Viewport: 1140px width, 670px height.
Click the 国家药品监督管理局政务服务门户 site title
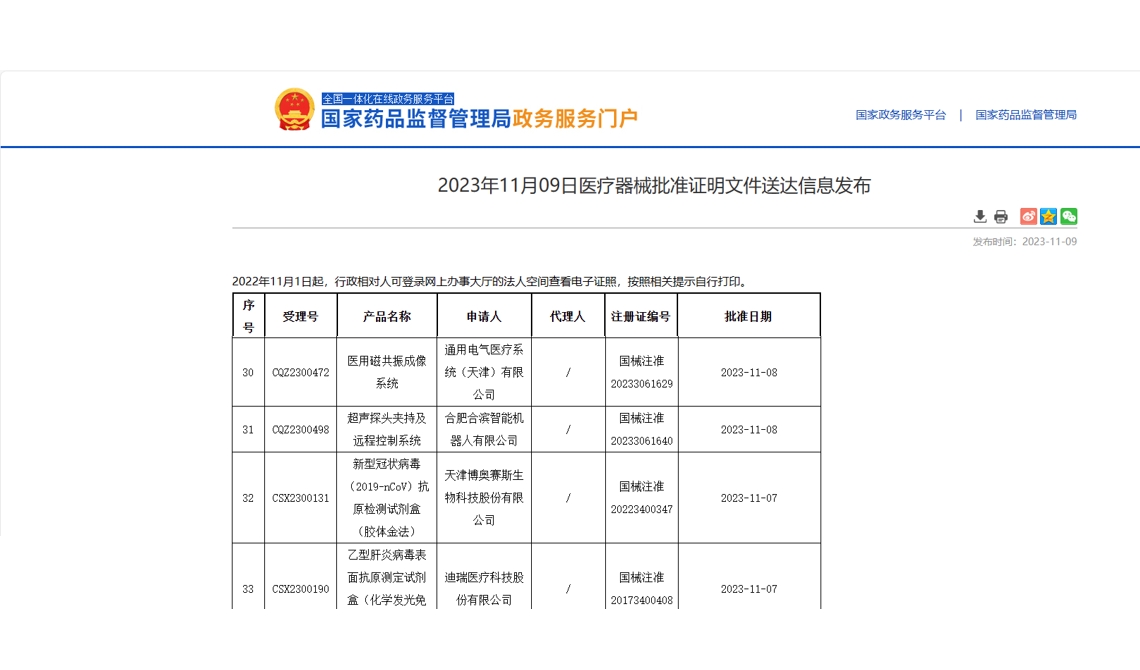(478, 119)
